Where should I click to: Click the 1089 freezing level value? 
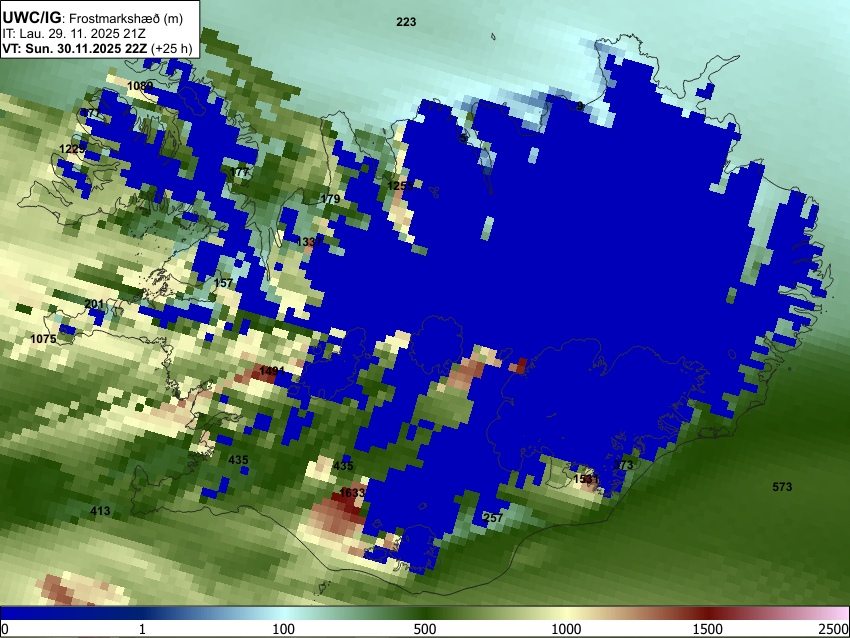point(140,86)
